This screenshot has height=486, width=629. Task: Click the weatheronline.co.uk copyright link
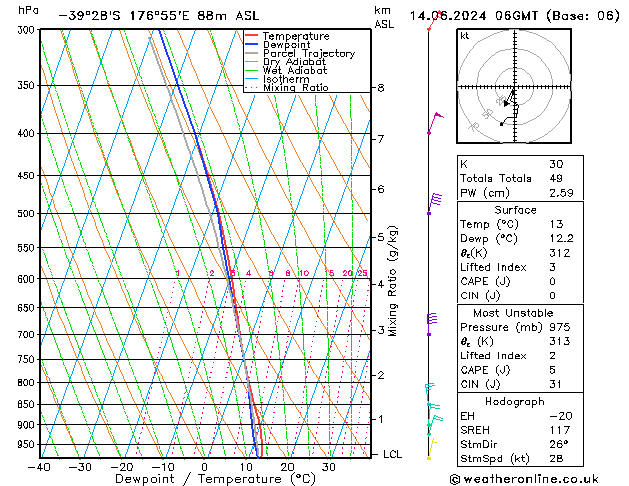point(524,479)
